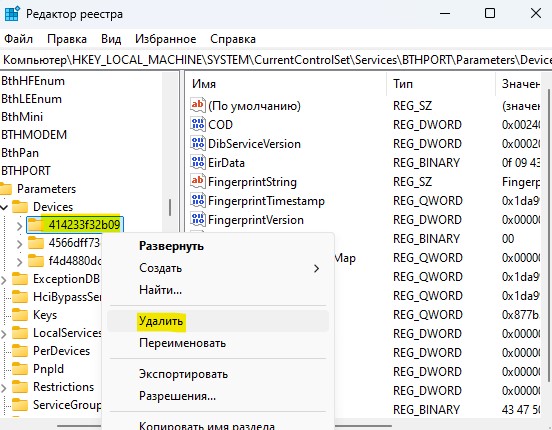Expand the LocalServices key chevron
552x430 pixels.
(4, 334)
